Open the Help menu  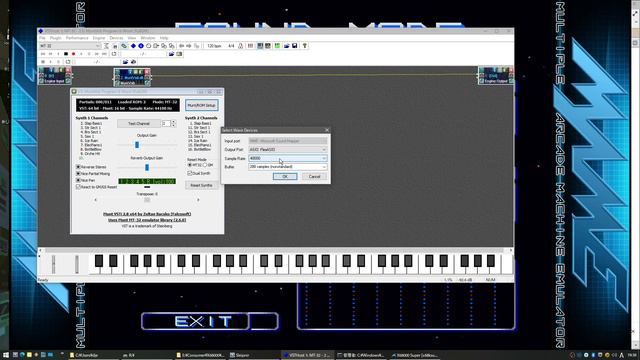click(164, 38)
